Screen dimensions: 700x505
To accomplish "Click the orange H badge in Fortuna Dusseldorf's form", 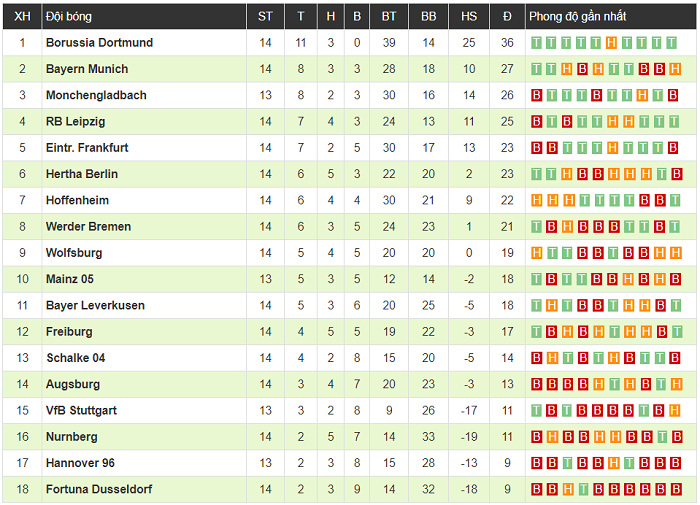I will 567,489.
